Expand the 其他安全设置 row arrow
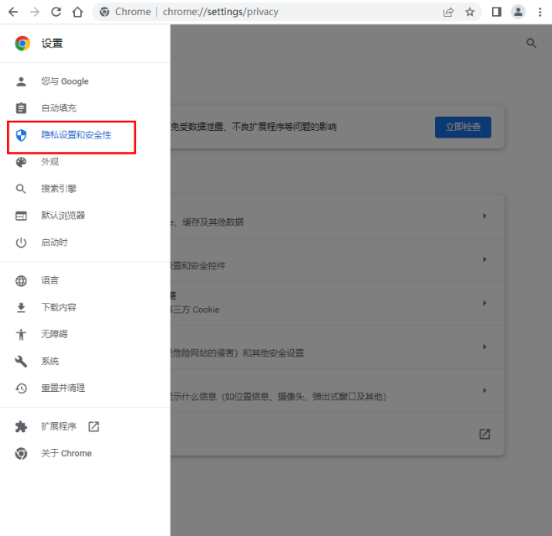This screenshot has height=536, width=552. 484,347
